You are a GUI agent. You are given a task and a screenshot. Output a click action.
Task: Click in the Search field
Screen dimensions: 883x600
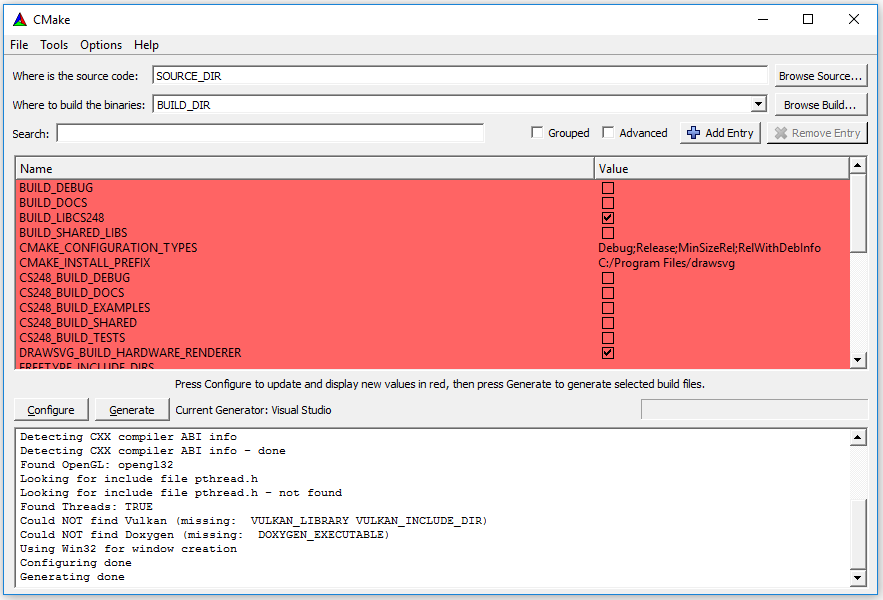(x=270, y=133)
